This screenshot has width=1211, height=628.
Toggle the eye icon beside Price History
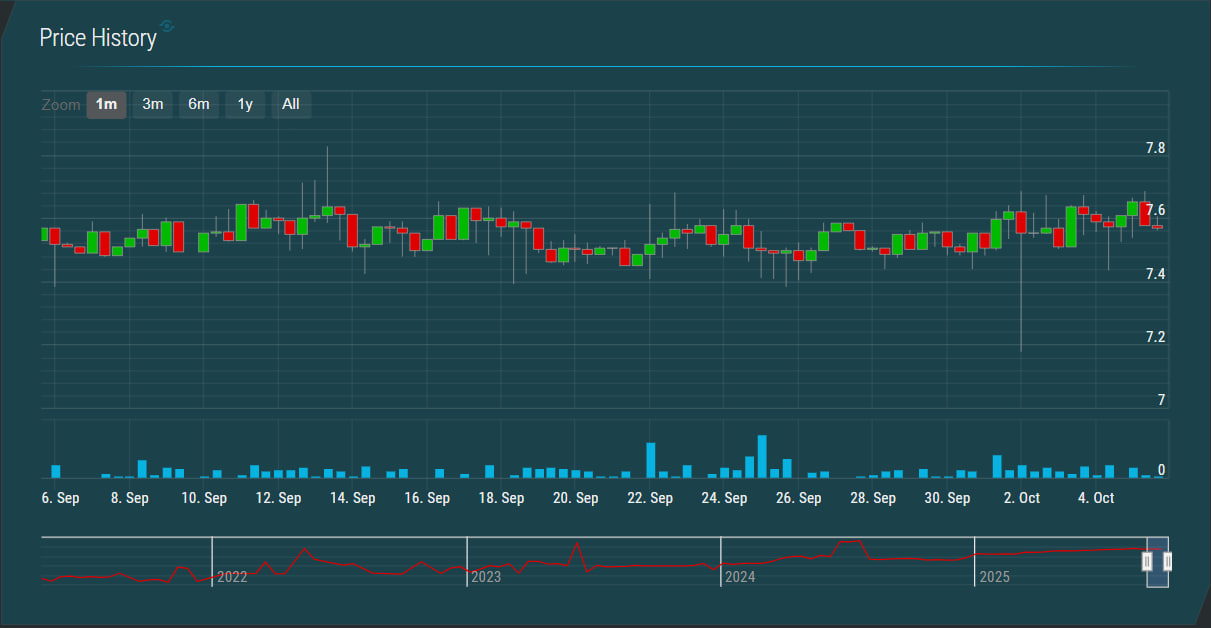click(x=167, y=26)
